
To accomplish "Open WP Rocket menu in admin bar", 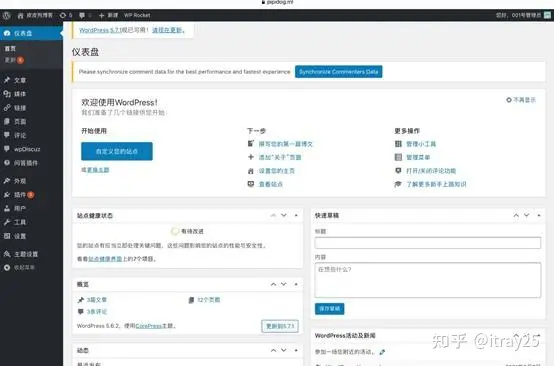I will pos(137,16).
